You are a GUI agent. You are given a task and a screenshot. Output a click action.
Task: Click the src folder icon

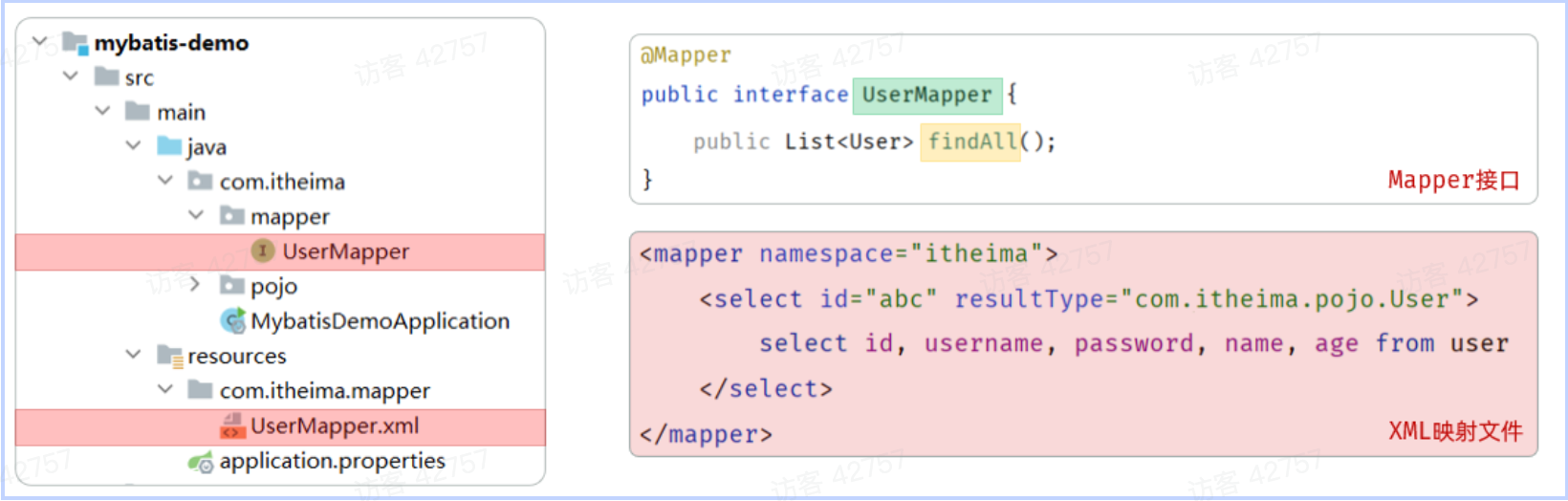106,77
